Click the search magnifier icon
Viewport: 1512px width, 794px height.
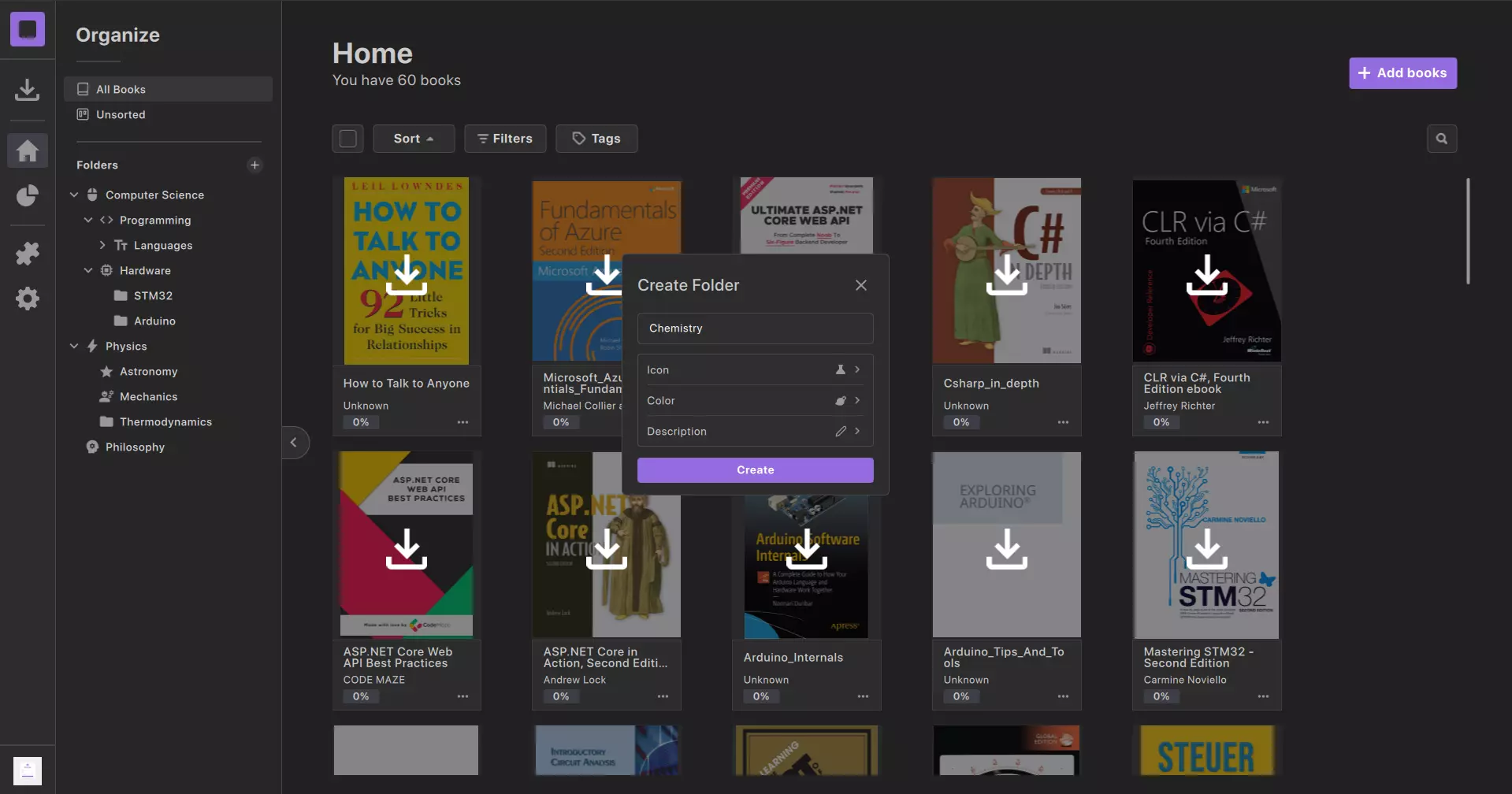pos(1441,139)
